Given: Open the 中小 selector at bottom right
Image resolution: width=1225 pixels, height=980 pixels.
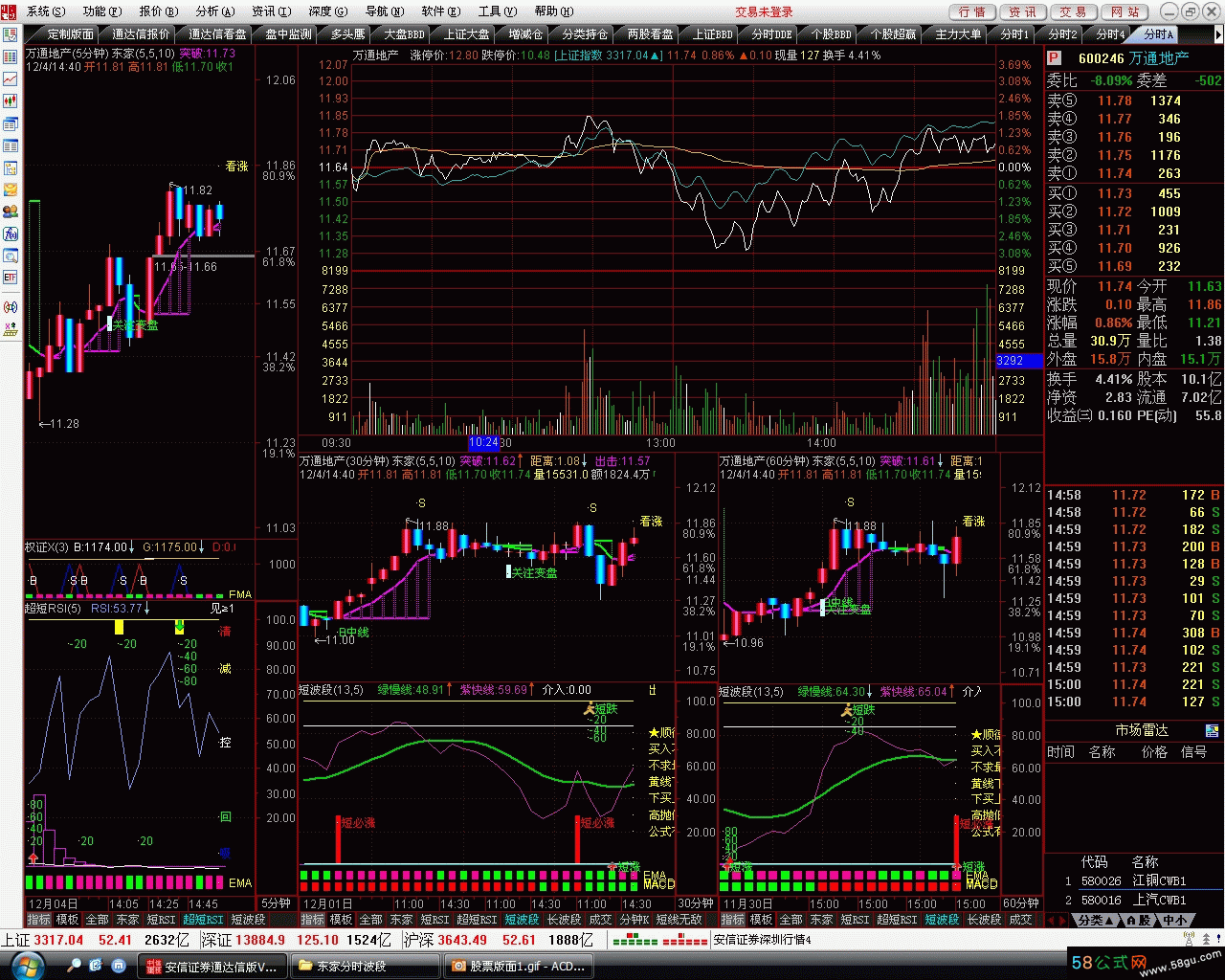Looking at the screenshot, I should (x=1175, y=920).
